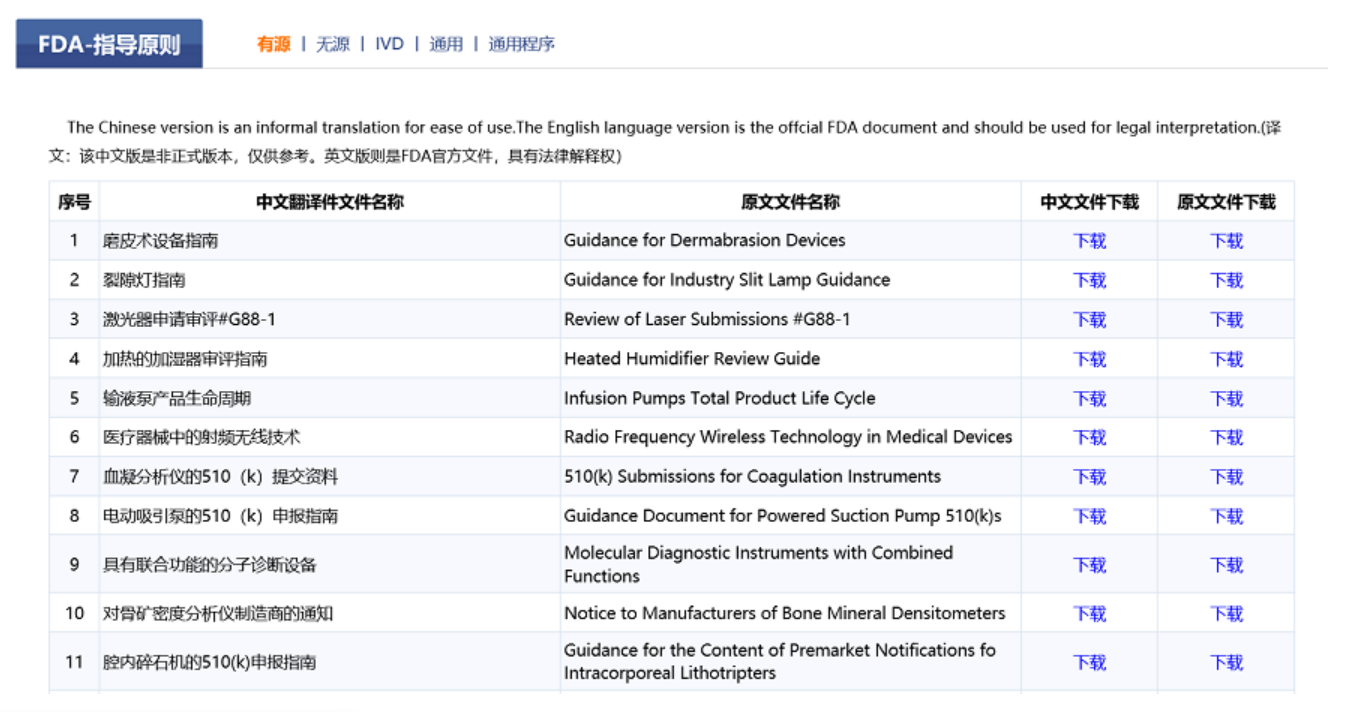Download original Molecular Diagnostic Instruments document
Screen dimensions: 1355x712
click(x=1226, y=565)
